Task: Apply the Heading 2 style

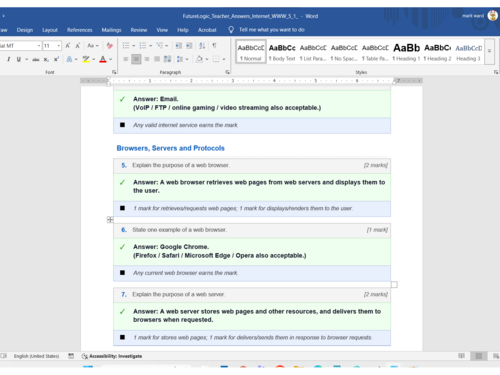Action: tap(437, 52)
